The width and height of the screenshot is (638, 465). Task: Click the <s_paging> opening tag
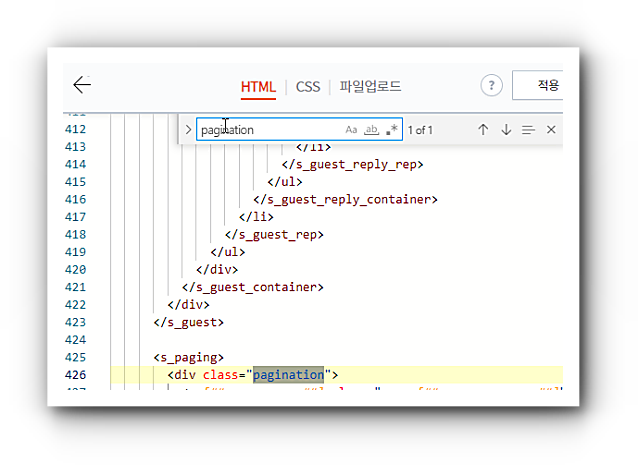click(189, 358)
